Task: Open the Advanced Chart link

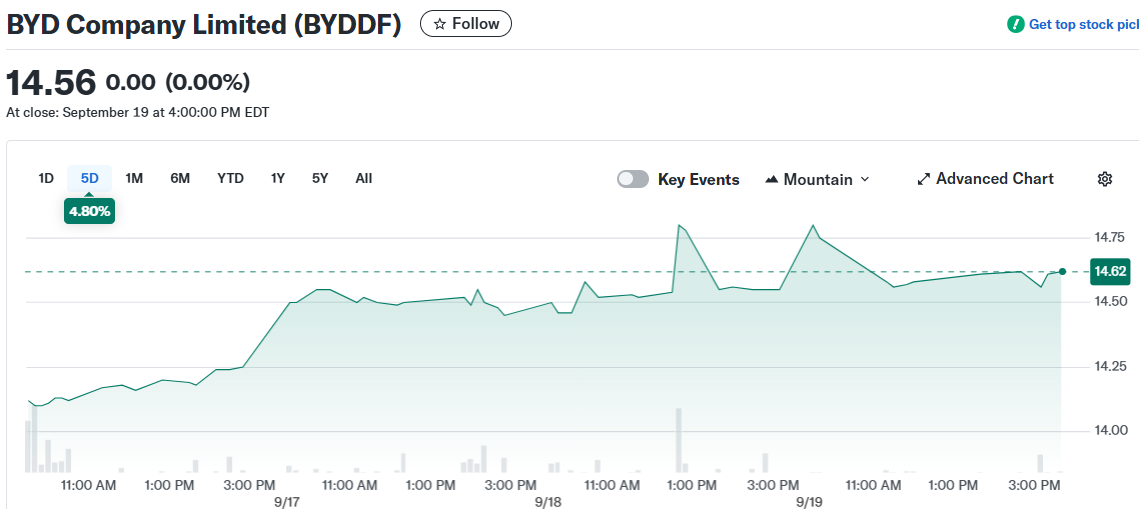Action: (x=985, y=179)
